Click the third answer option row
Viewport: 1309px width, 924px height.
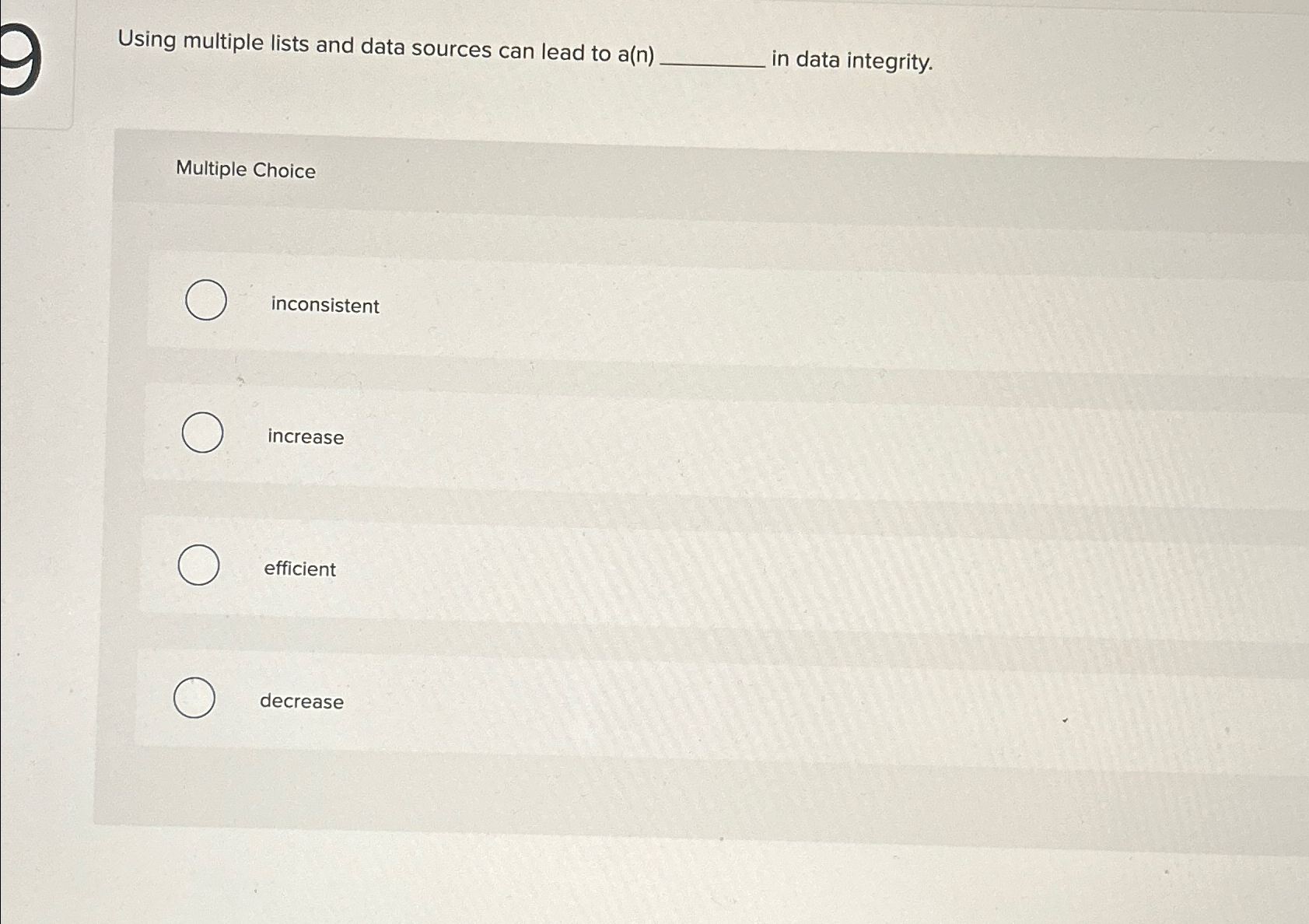[544, 568]
